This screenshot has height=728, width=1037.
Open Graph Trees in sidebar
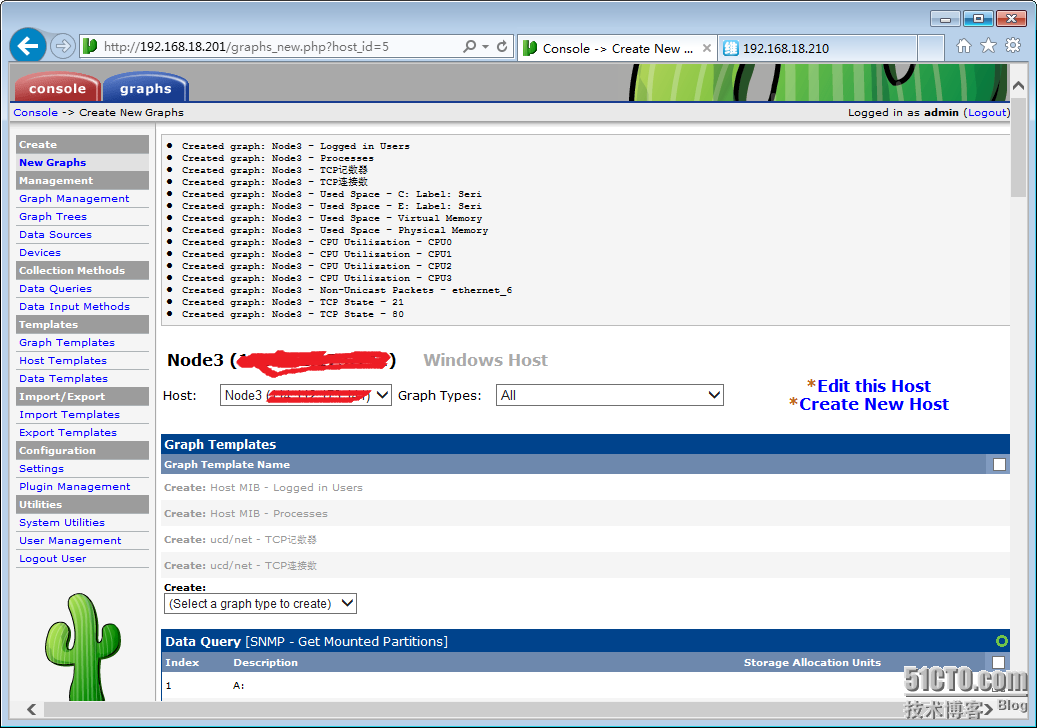pyautogui.click(x=53, y=216)
